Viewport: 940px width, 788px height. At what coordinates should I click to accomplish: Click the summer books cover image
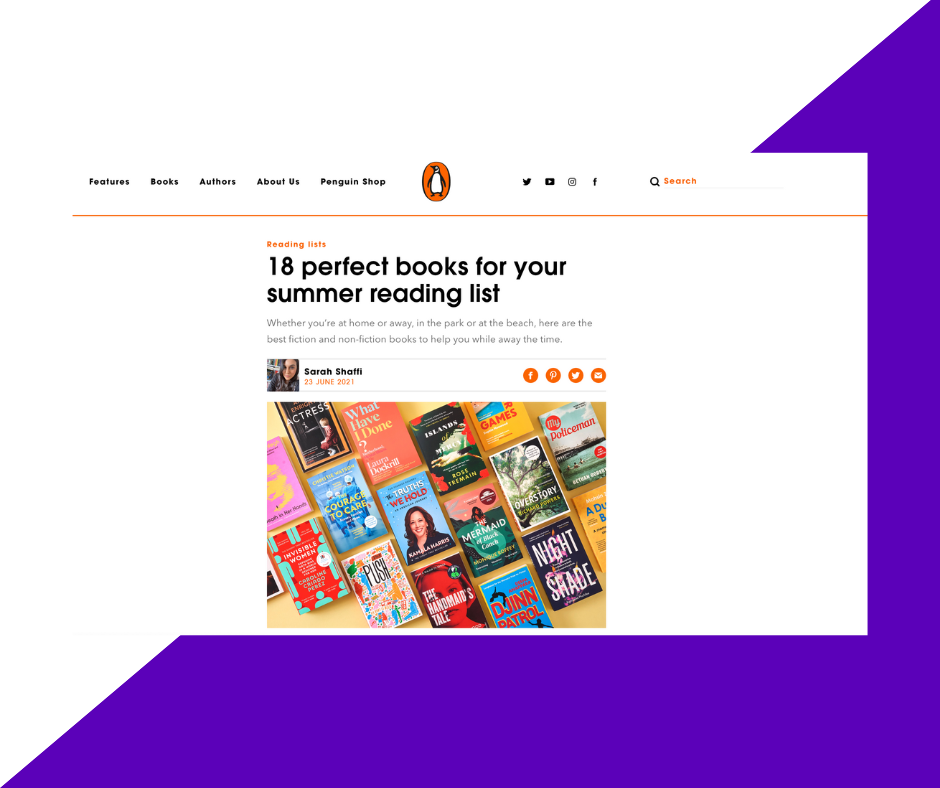[436, 515]
